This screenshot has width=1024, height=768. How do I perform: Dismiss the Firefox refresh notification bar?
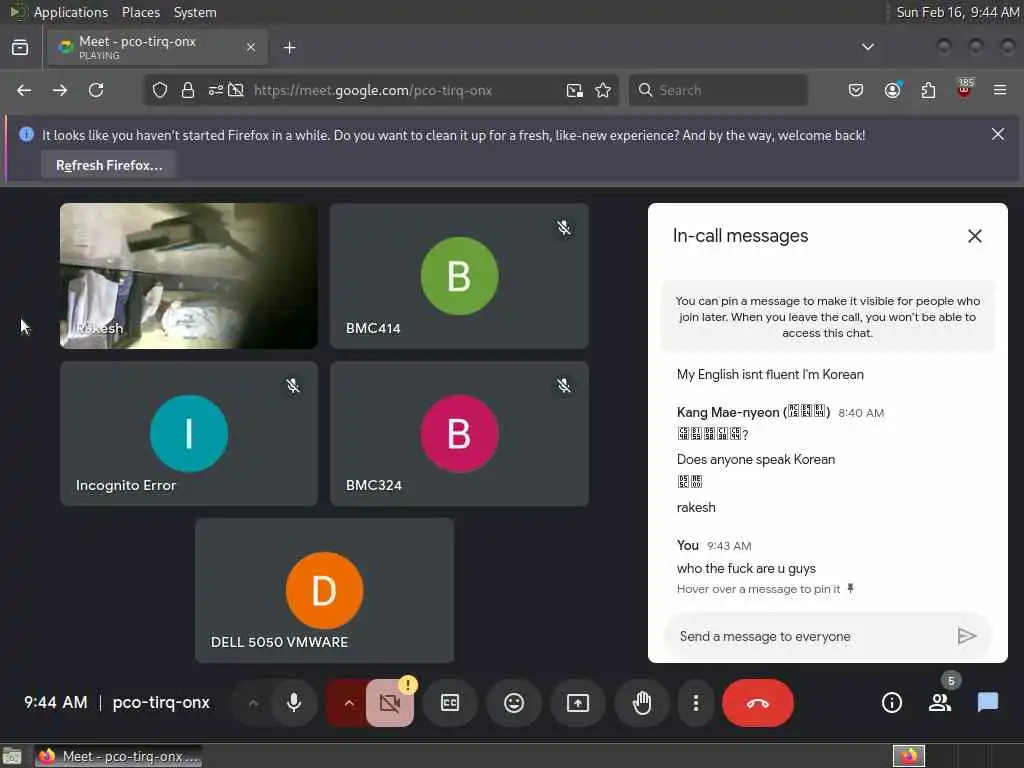(998, 135)
